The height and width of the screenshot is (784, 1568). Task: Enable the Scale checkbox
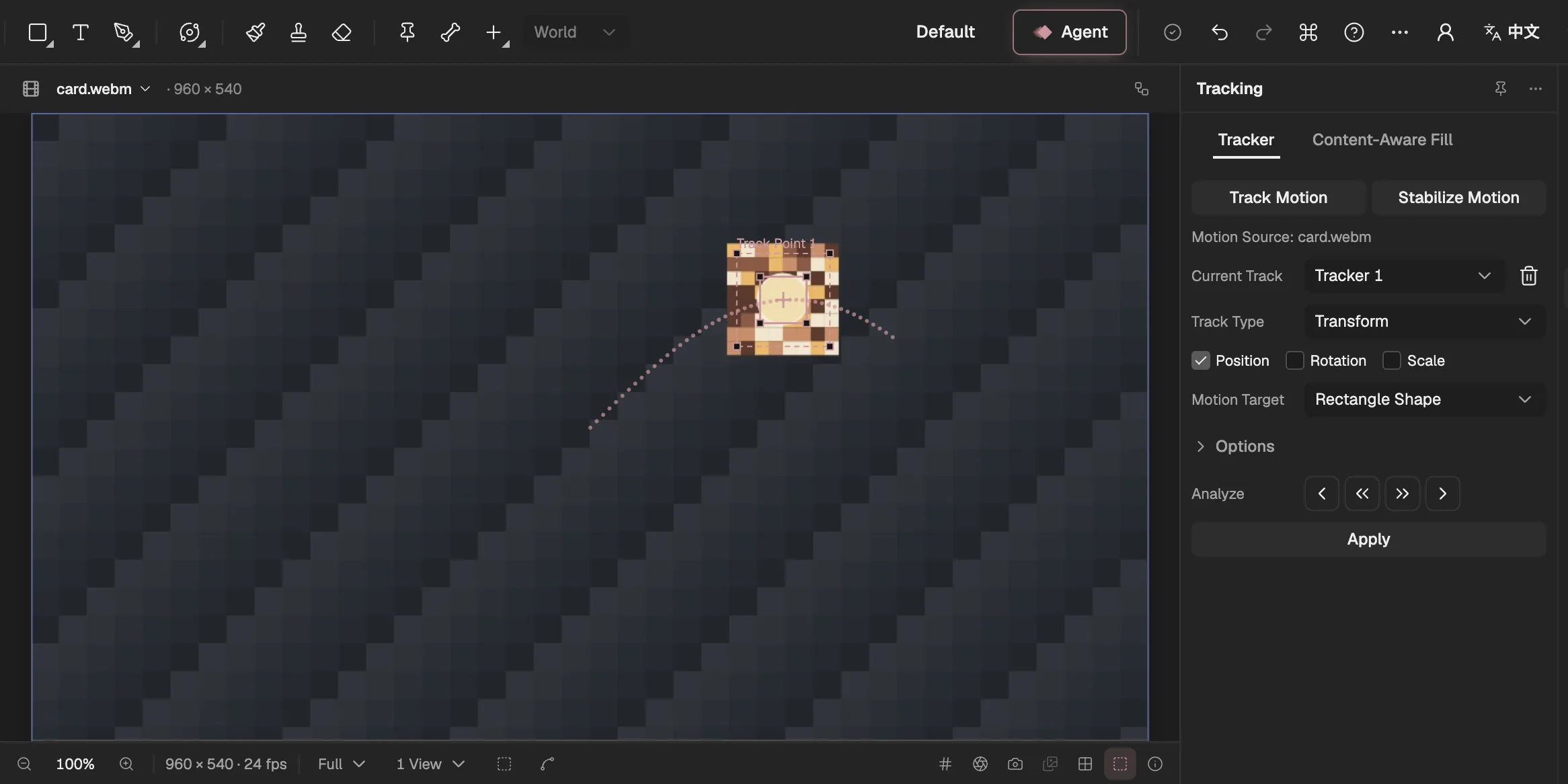coord(1392,360)
